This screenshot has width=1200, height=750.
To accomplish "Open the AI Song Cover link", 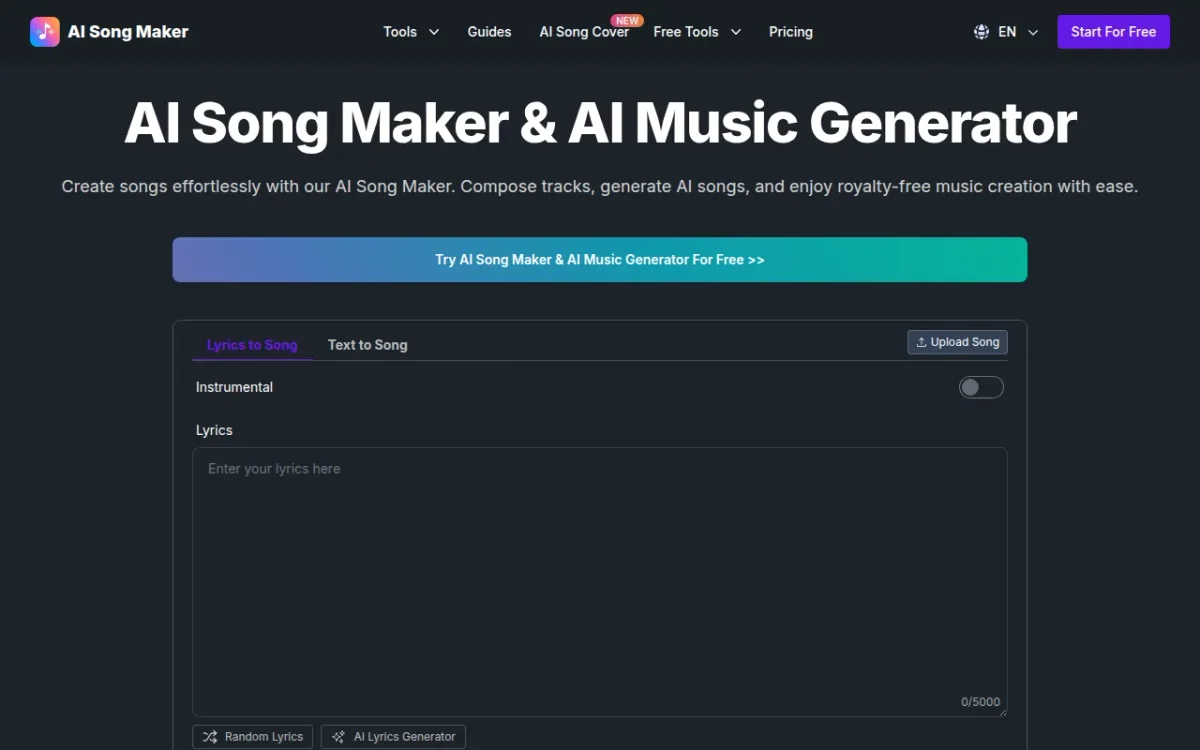I will click(x=583, y=33).
